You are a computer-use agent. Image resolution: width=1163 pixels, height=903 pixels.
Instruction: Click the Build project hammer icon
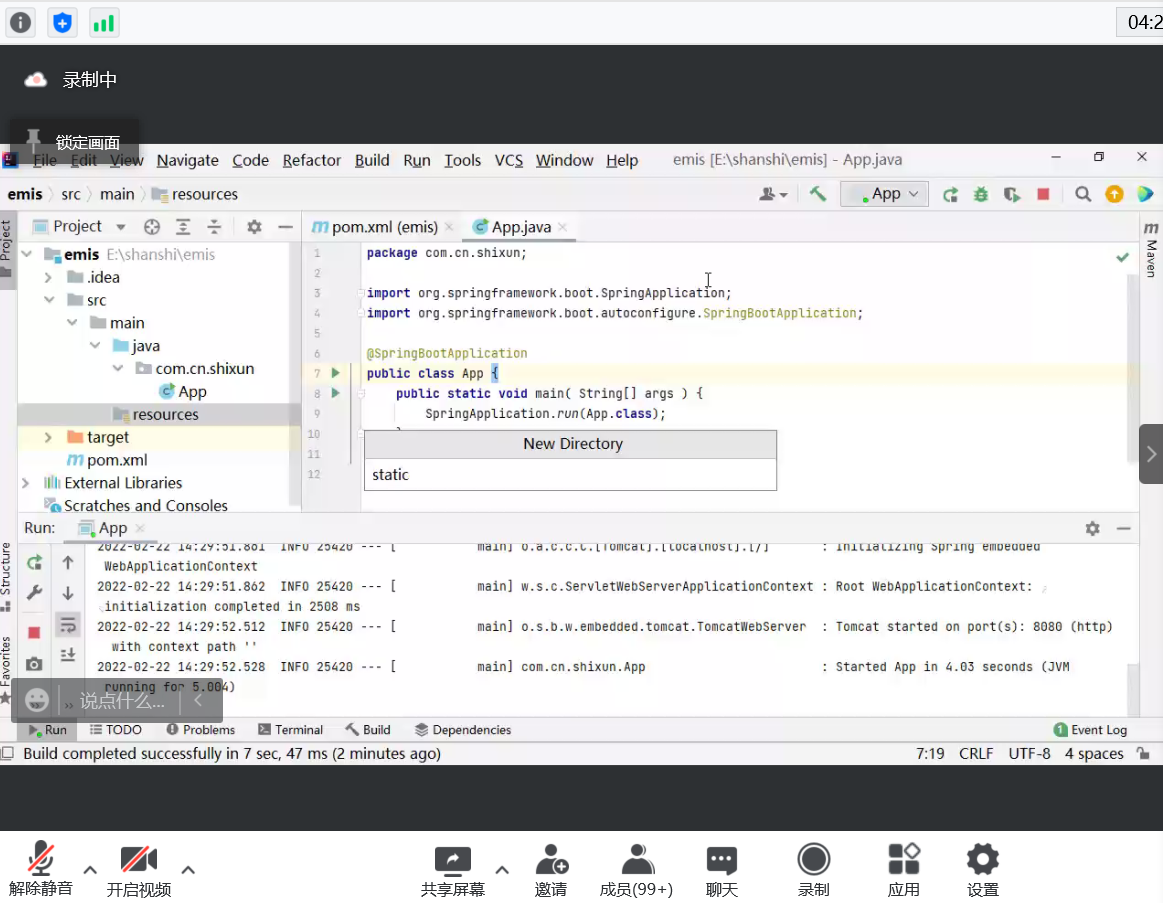point(817,194)
